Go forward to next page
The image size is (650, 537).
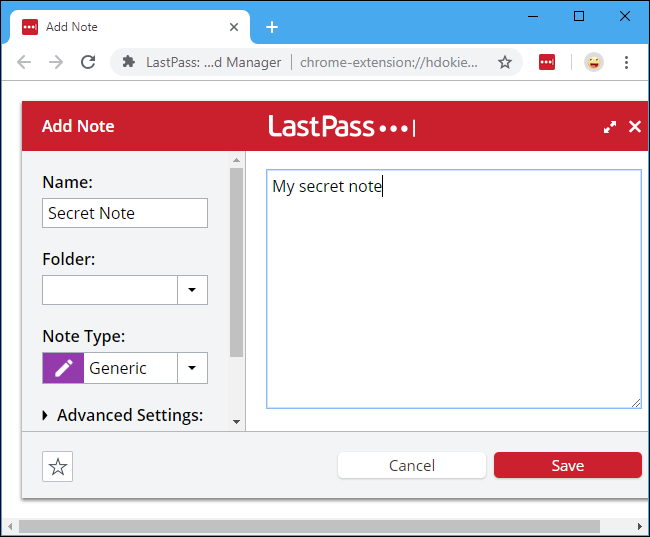[x=56, y=62]
